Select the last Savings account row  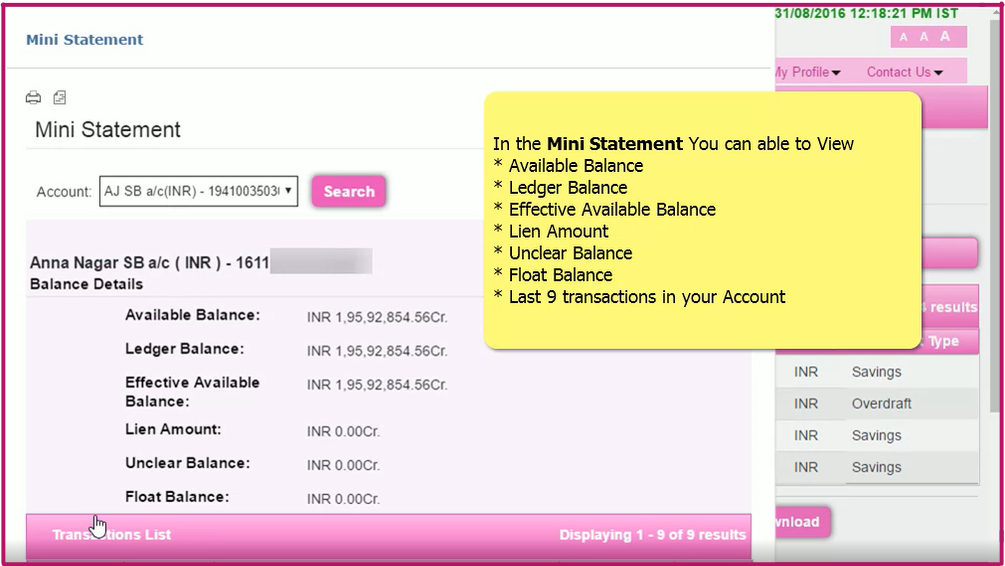(x=876, y=467)
